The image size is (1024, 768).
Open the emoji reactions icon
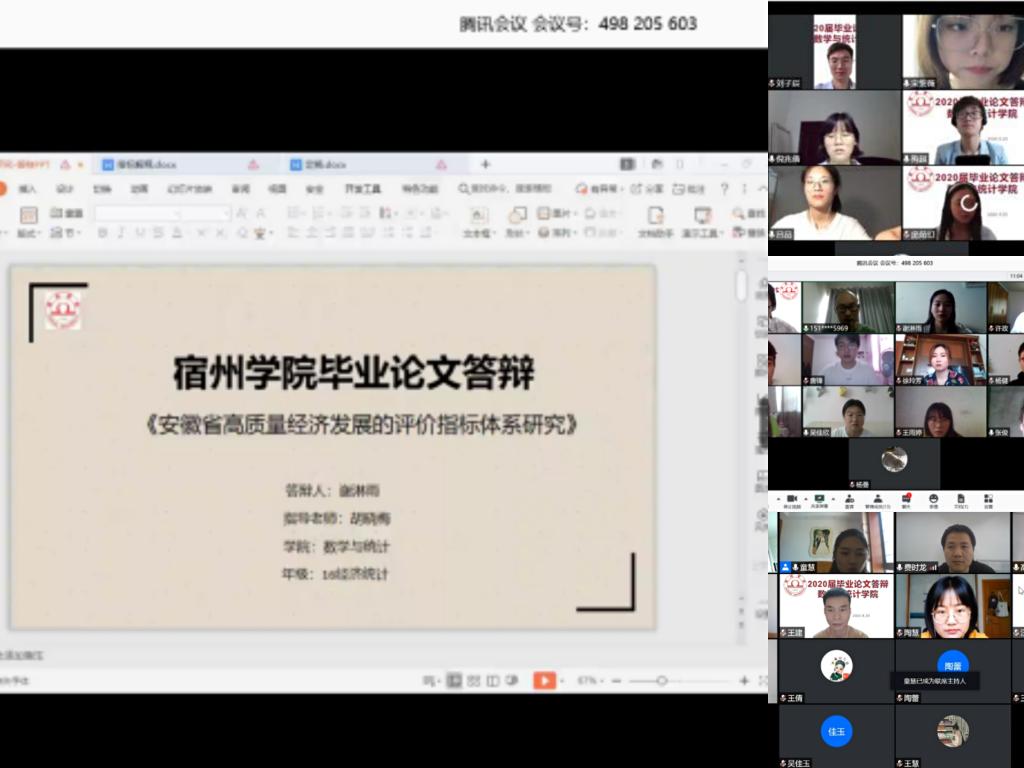pos(933,499)
